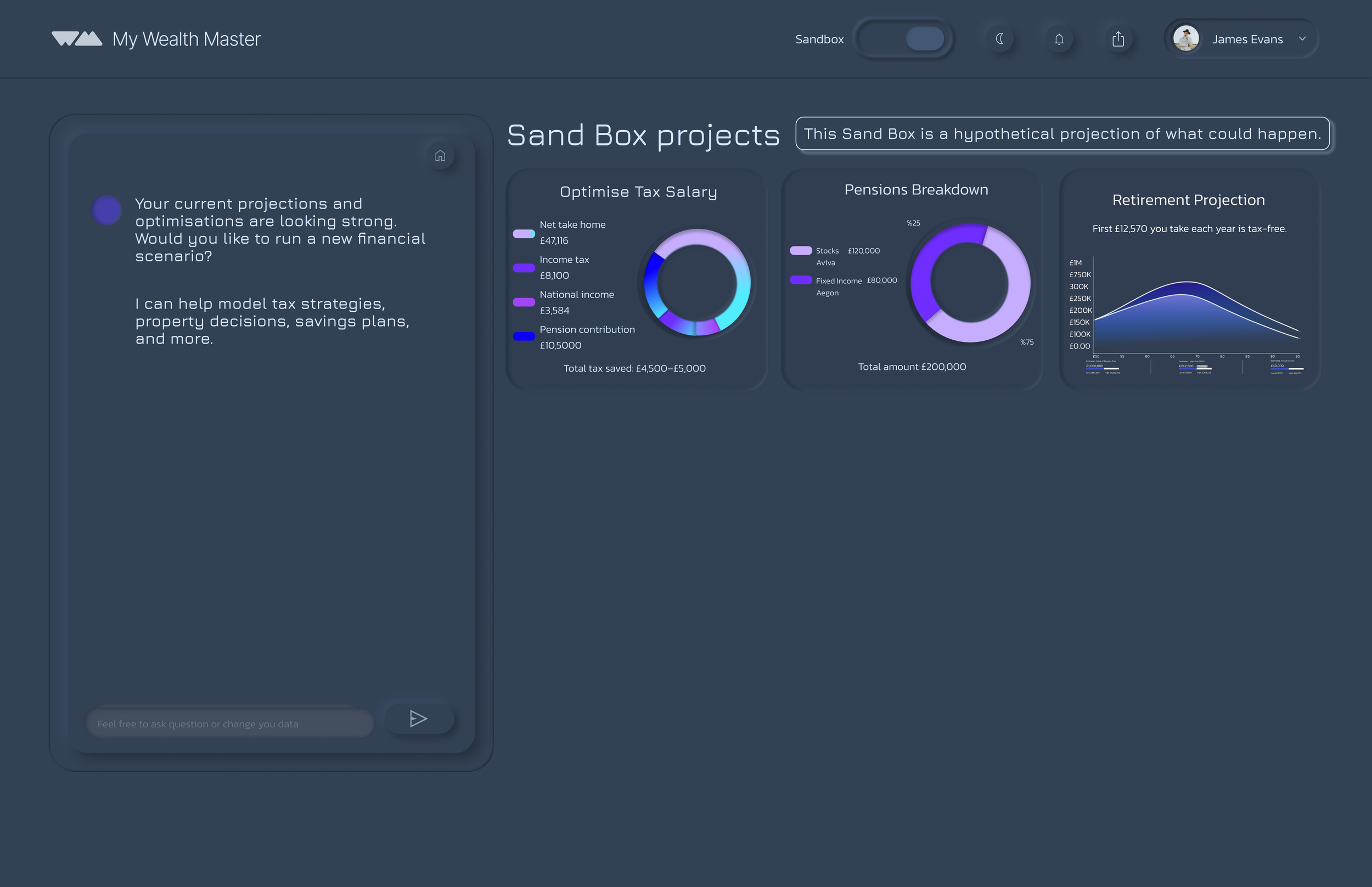Click the My Wealth Master logo

(77, 38)
